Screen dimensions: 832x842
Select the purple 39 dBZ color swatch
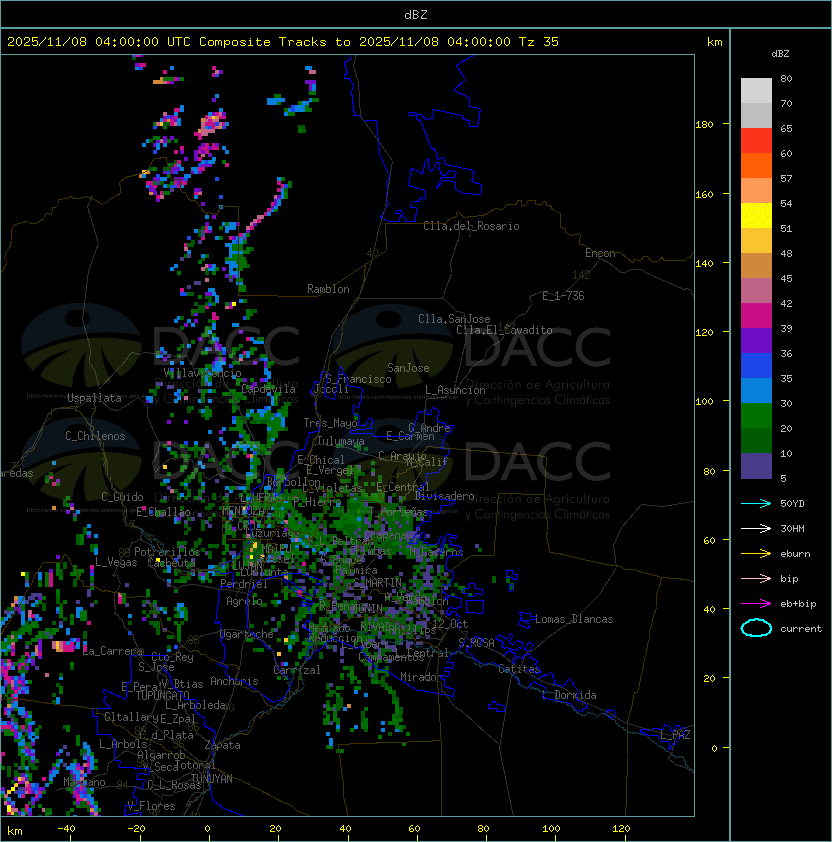(x=756, y=340)
